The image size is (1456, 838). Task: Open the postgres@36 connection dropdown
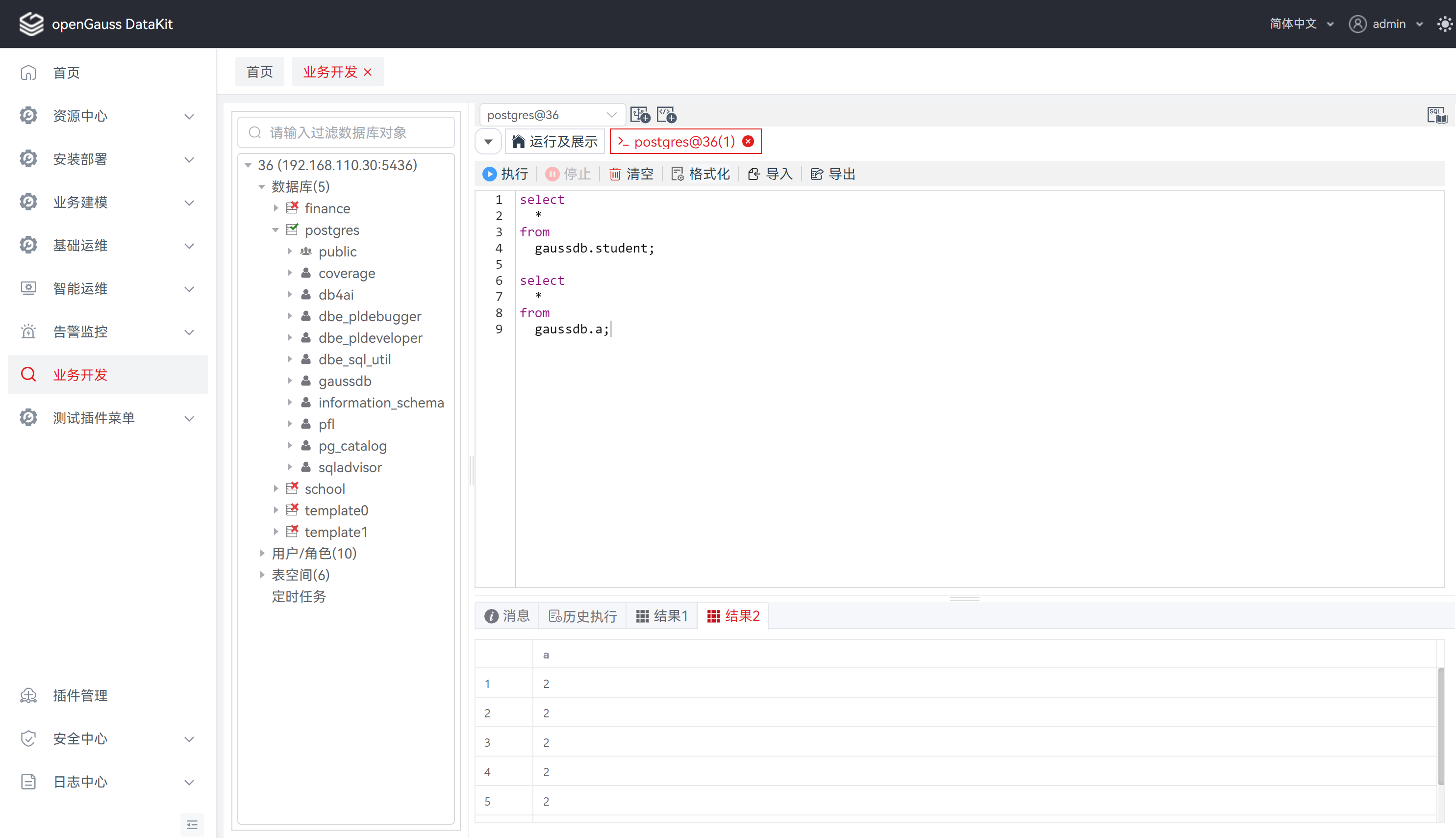(552, 115)
